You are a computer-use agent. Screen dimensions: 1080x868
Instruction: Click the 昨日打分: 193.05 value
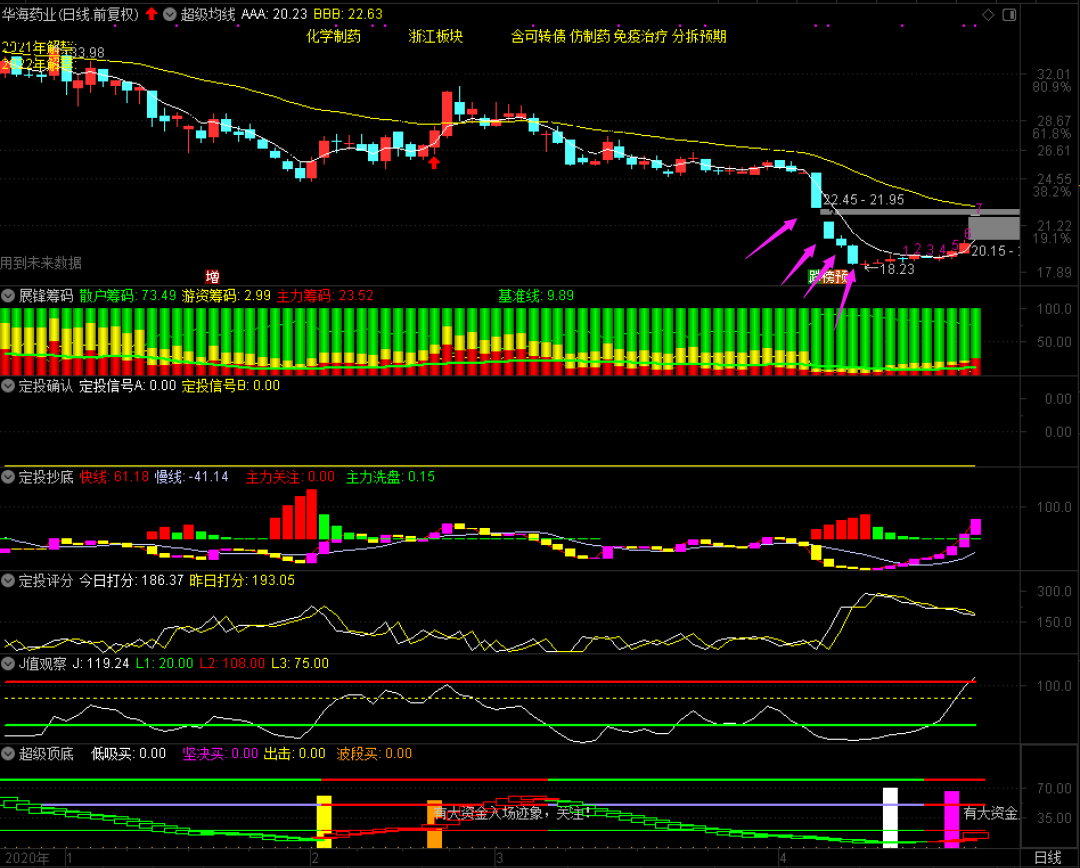242,581
